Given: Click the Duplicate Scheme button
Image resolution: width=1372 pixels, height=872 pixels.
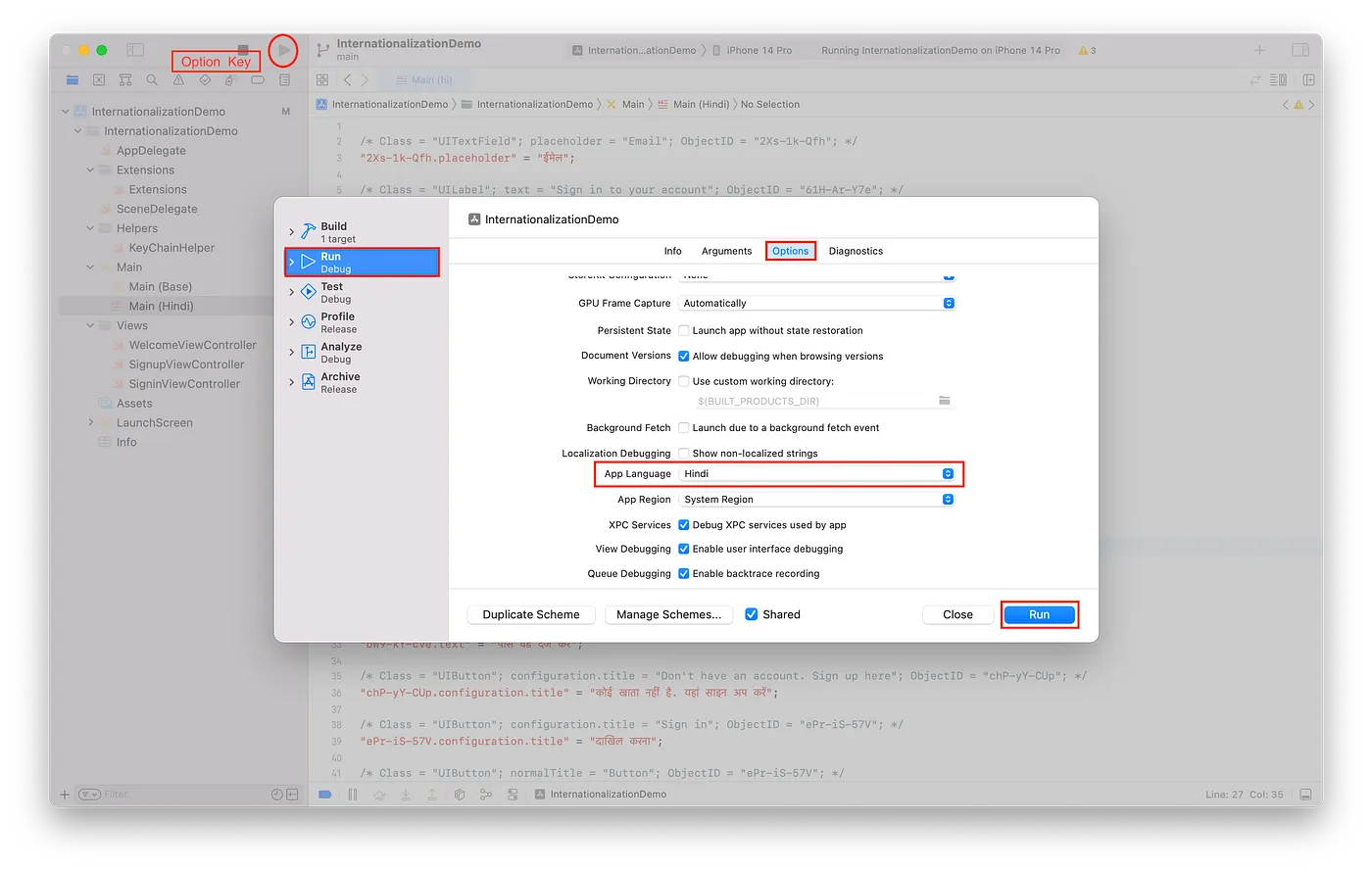Looking at the screenshot, I should click(531, 614).
